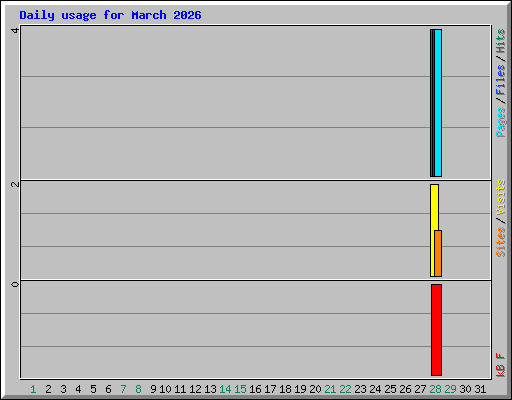The width and height of the screenshot is (512, 400).
Task: Click day "10" on the x-axis
Action: [x=165, y=389]
